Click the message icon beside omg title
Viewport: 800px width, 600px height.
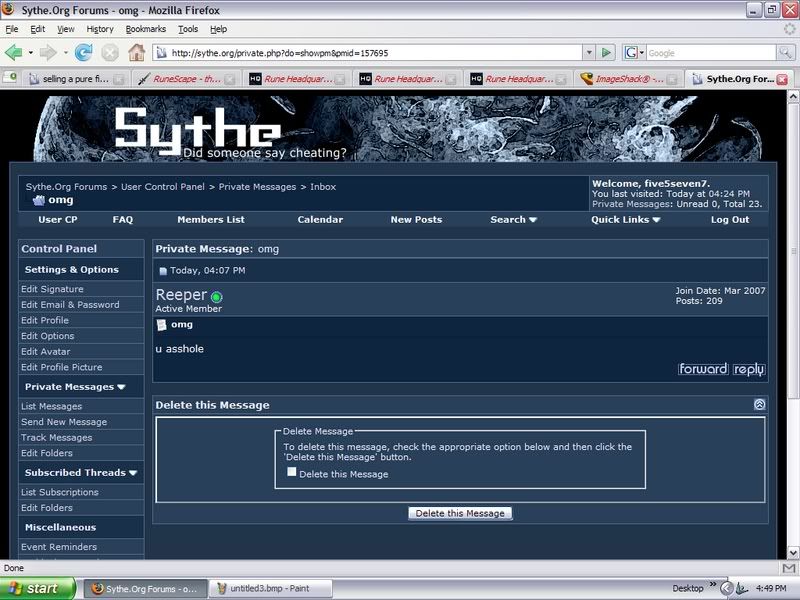tap(162, 324)
